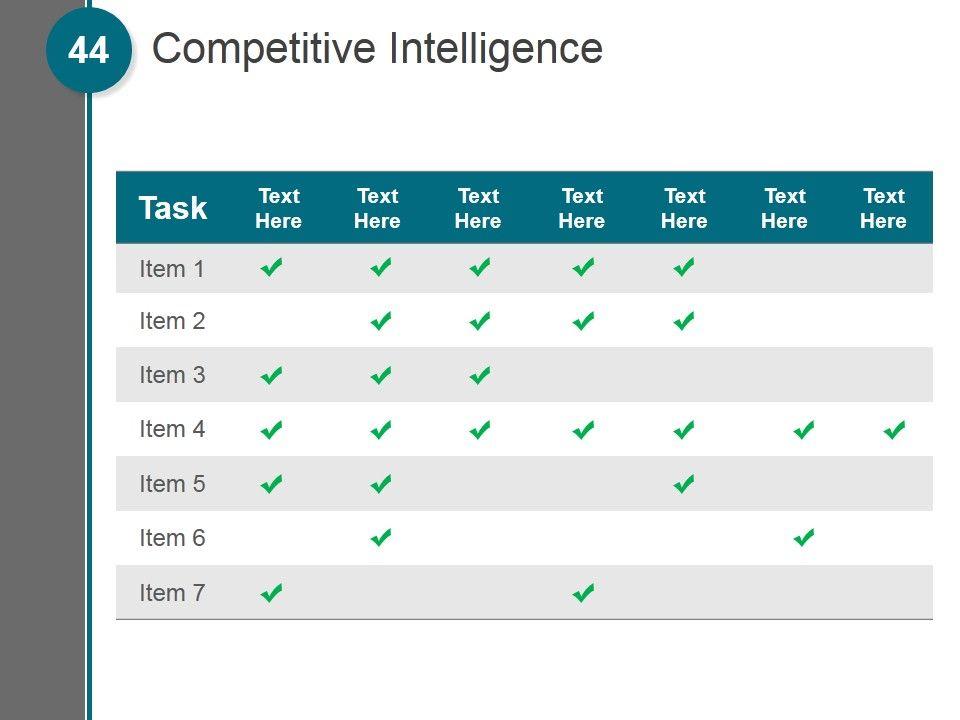Click Item 4's rightmost checkmark
This screenshot has height=720, width=960.
click(895, 430)
